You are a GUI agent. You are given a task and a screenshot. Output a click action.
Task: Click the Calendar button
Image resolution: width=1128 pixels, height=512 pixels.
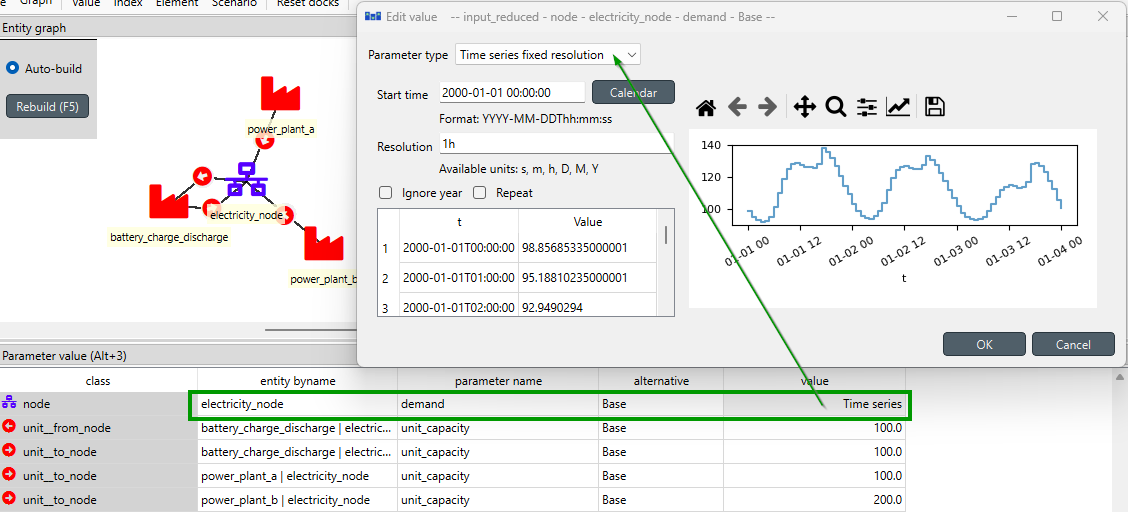(x=633, y=93)
